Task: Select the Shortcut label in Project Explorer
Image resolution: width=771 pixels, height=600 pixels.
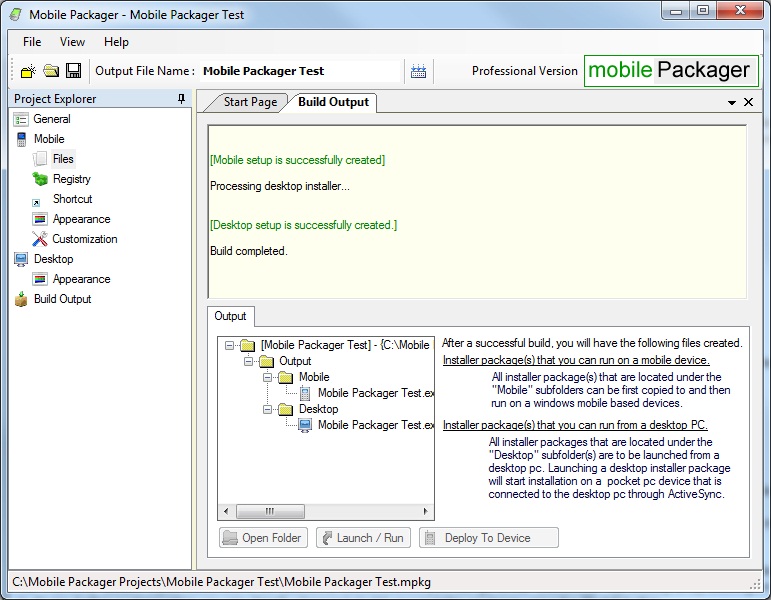Action: 72,199
